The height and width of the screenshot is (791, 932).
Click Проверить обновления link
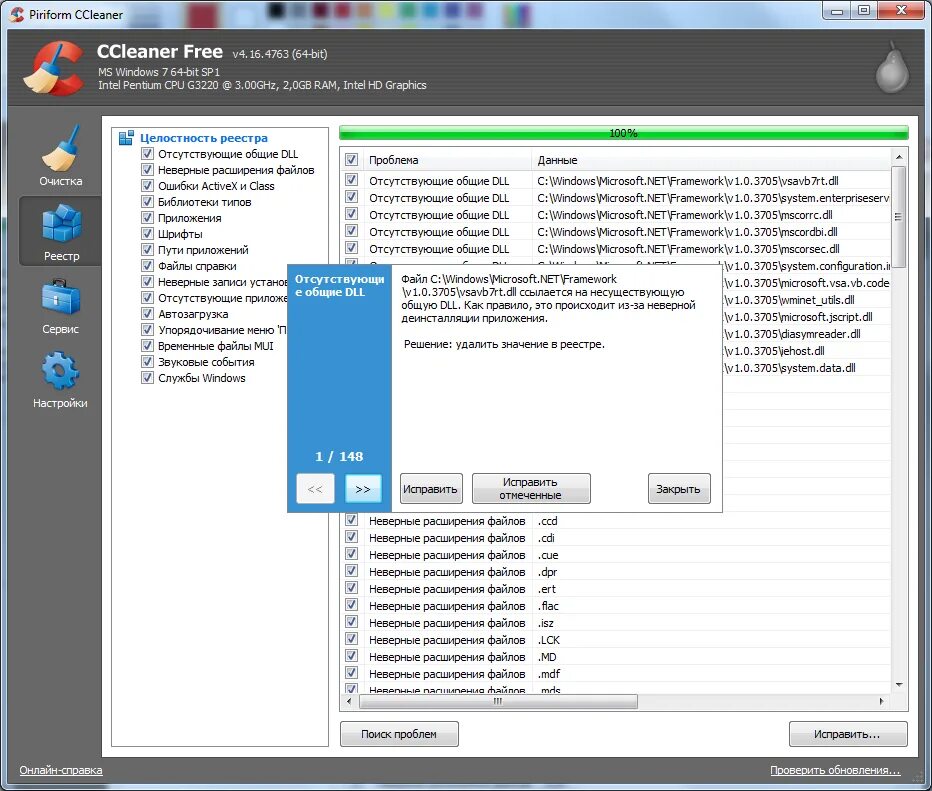[x=835, y=770]
